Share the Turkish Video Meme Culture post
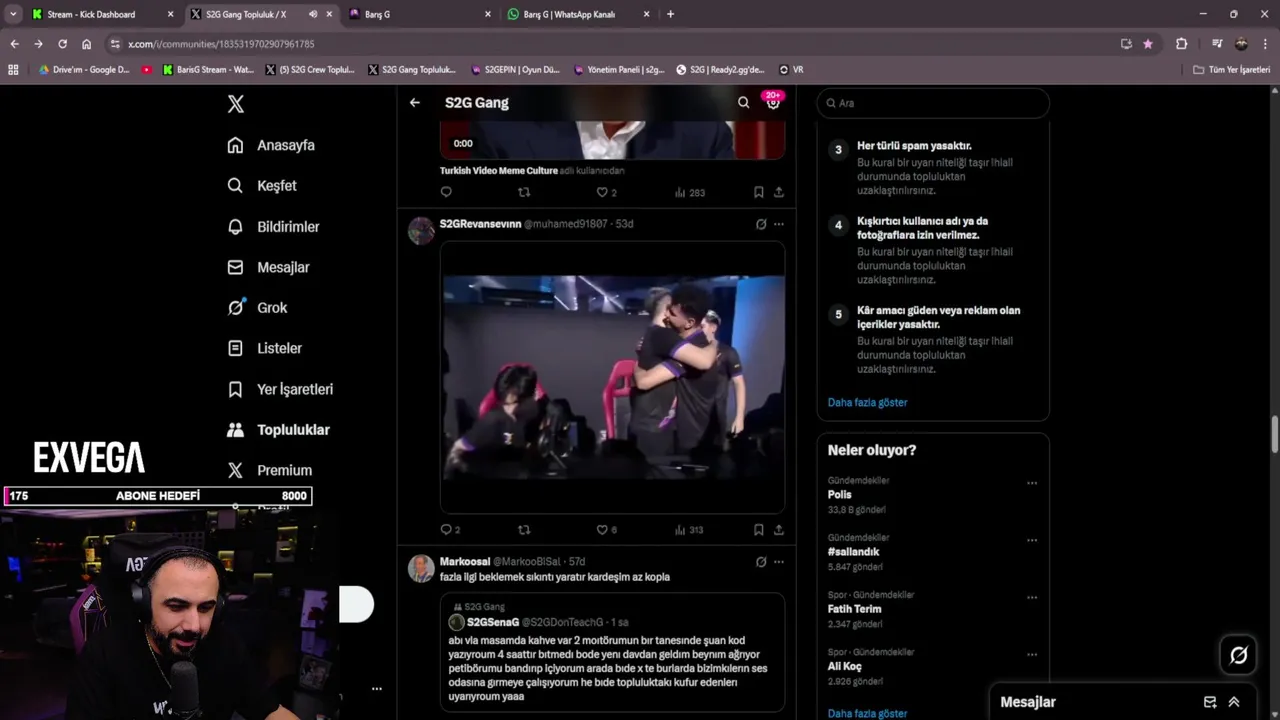The width and height of the screenshot is (1280, 720). (x=779, y=192)
